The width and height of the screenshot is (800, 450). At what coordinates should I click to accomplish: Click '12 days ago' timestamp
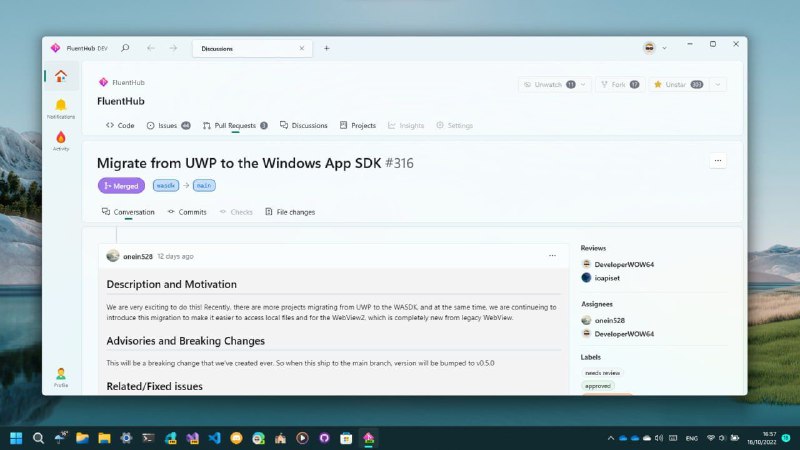click(x=176, y=257)
